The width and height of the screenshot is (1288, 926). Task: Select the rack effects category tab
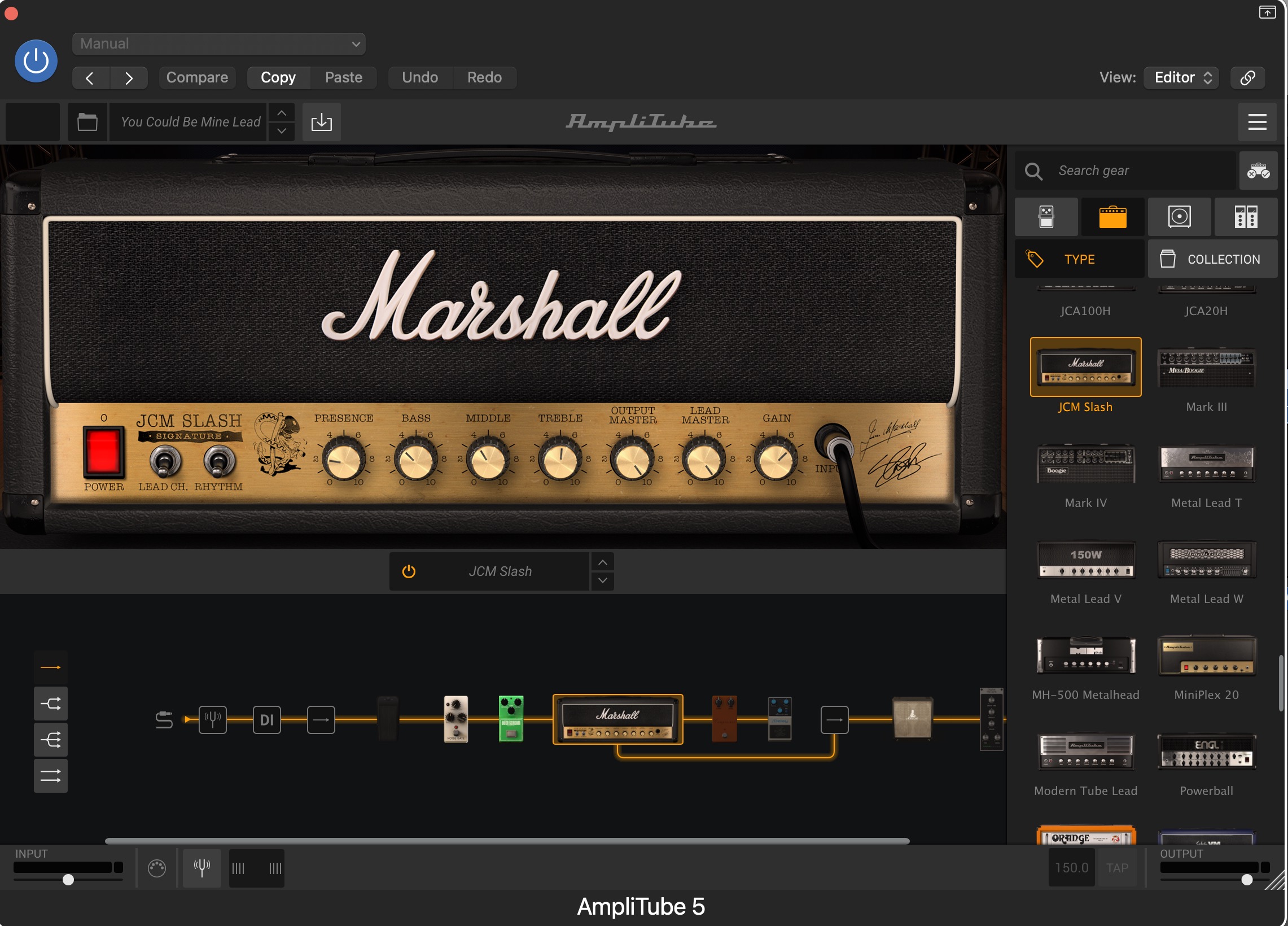click(1246, 217)
